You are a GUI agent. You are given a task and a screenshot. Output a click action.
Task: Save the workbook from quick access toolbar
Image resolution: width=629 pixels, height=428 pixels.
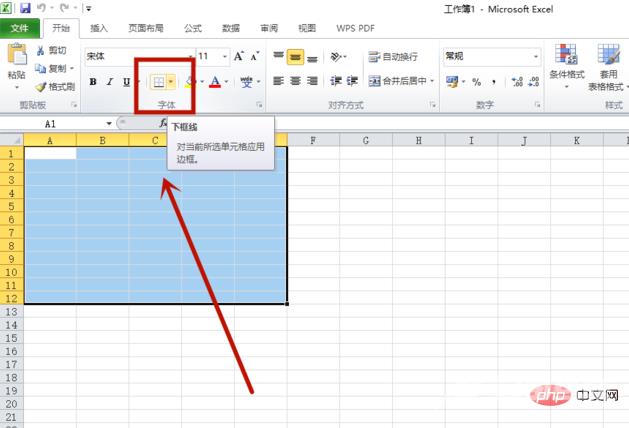[25, 8]
